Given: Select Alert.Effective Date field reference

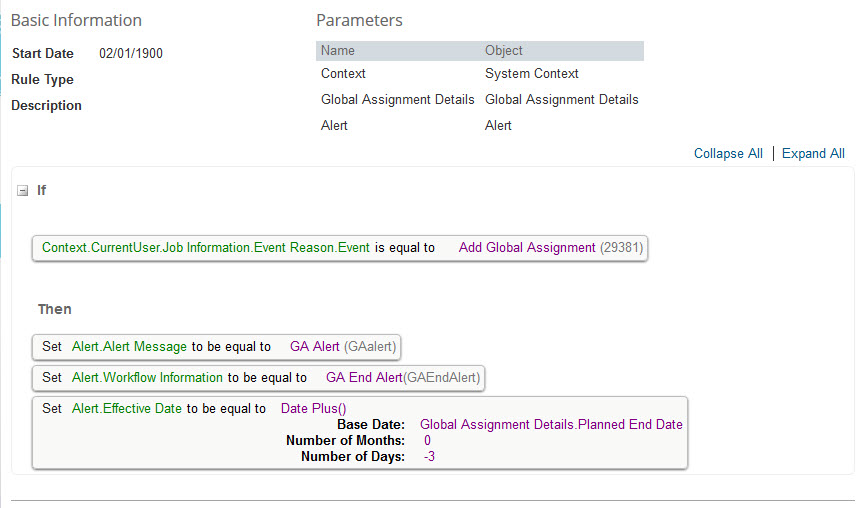Looking at the screenshot, I should 127,408.
